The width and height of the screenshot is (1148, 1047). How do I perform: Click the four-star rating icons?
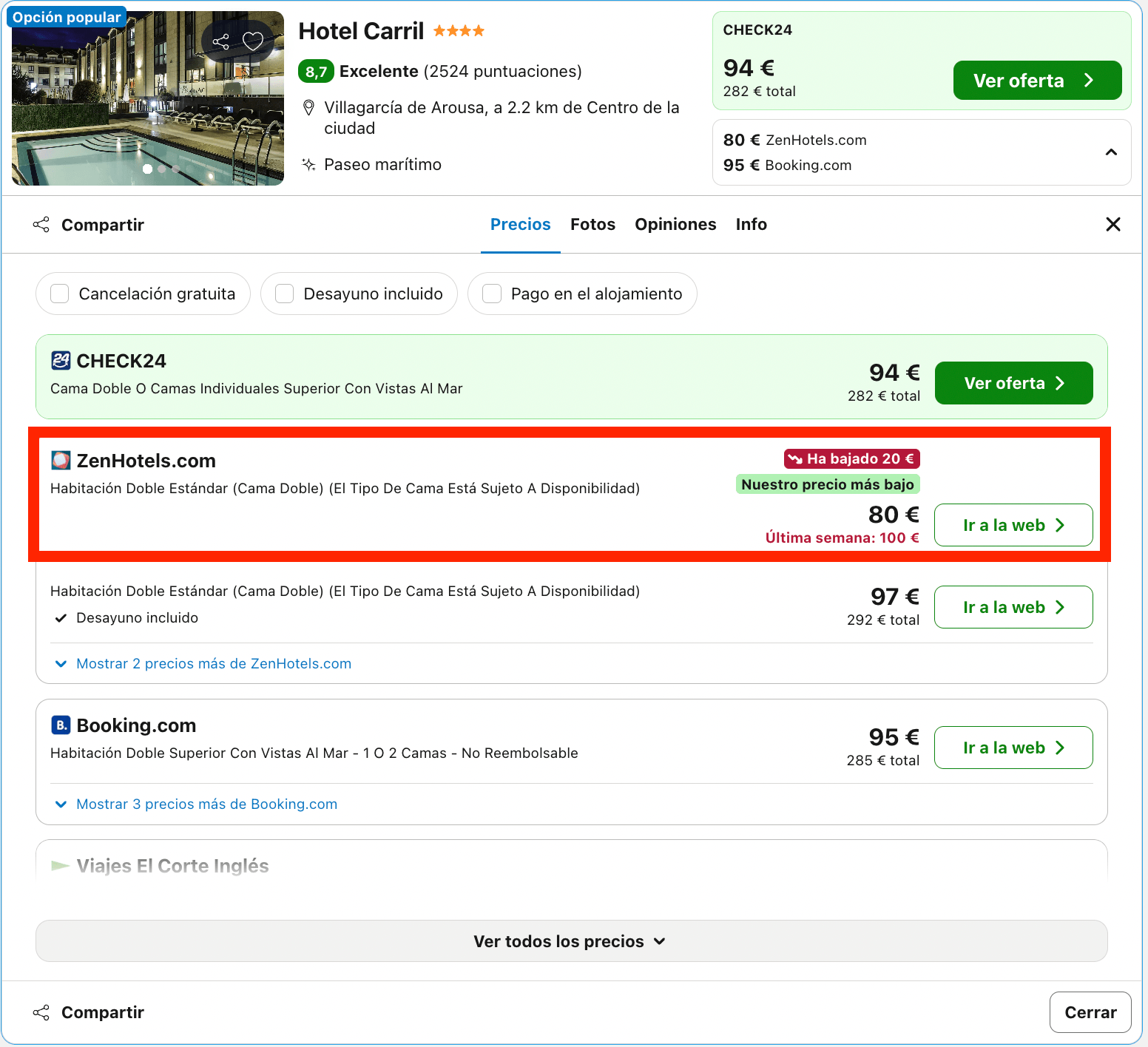tap(459, 31)
